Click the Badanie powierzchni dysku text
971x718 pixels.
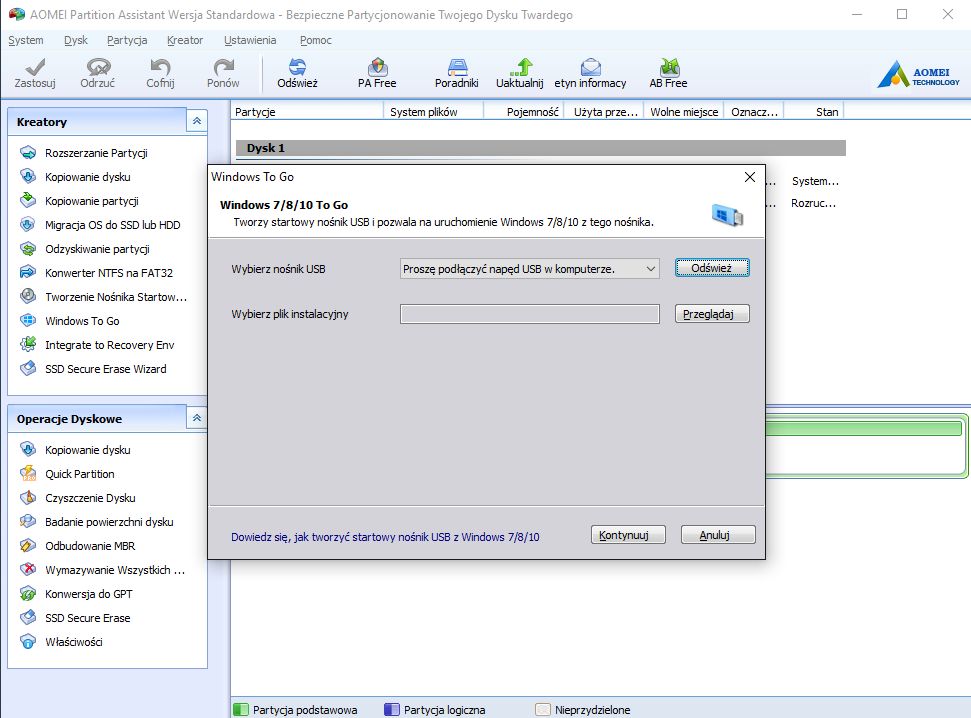pyautogui.click(x=109, y=522)
